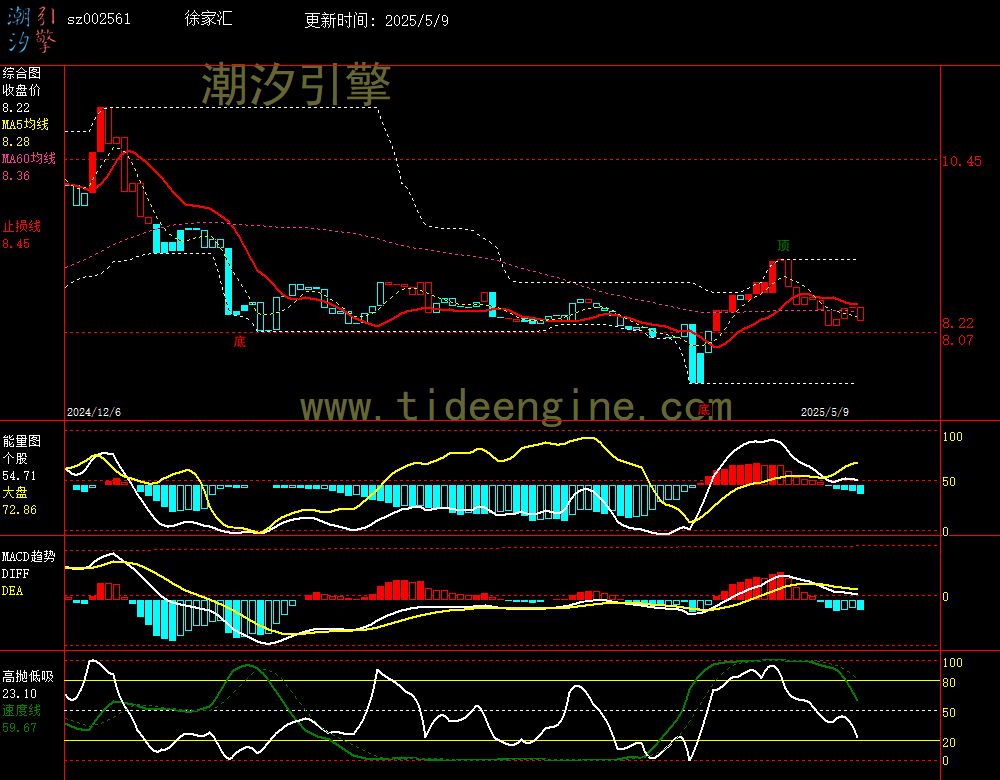Click the stock name 徐家汇

[208, 18]
